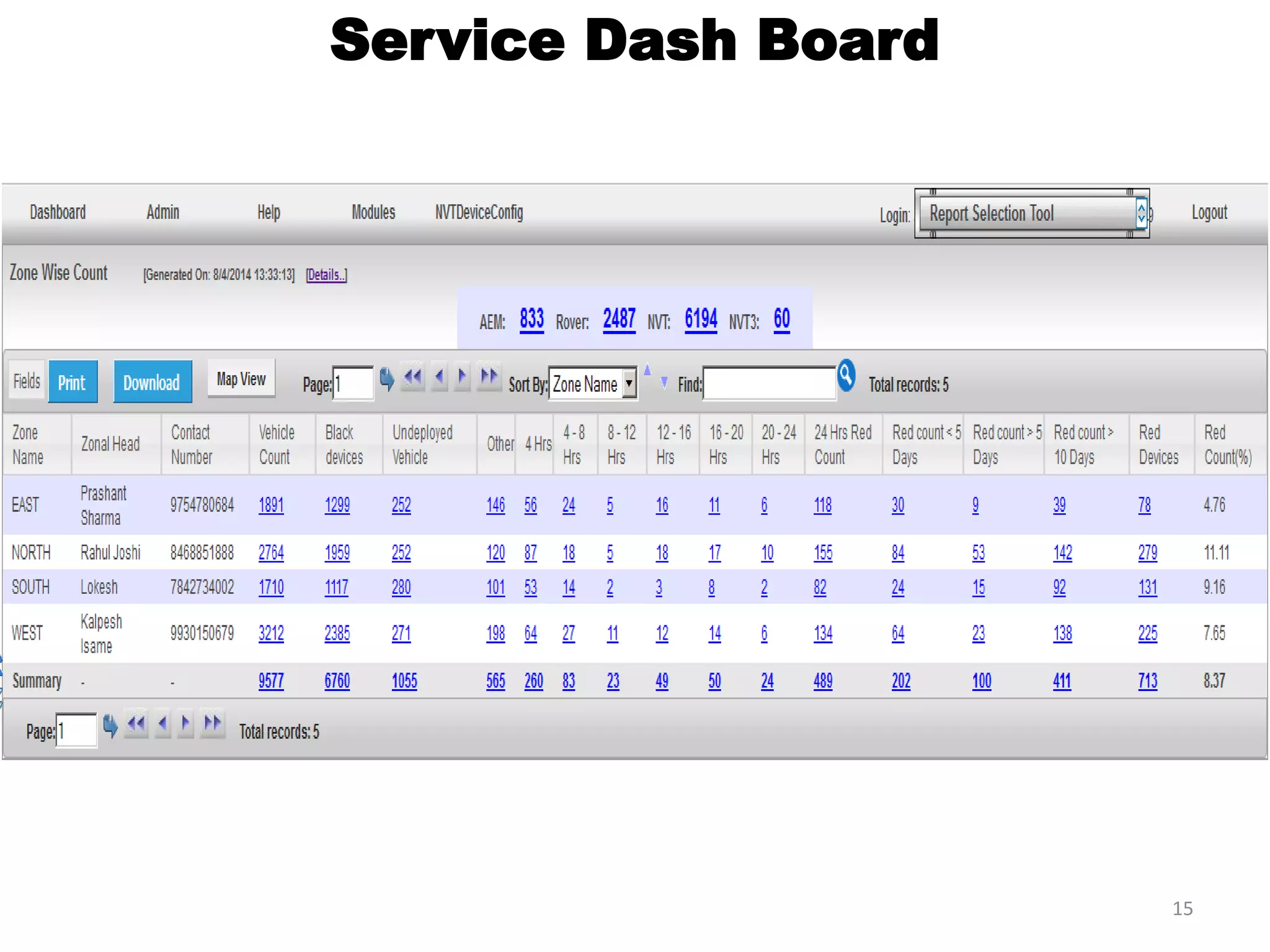This screenshot has width=1270, height=952.
Task: Open NORTH black devices 1959
Action: [337, 552]
